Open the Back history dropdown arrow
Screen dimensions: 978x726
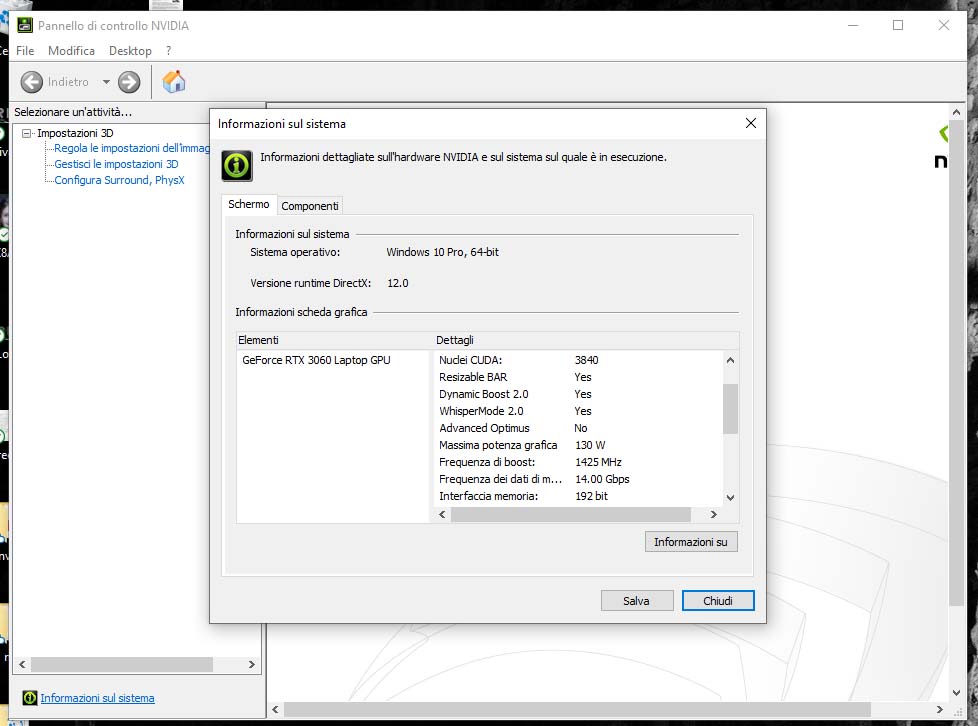click(106, 82)
